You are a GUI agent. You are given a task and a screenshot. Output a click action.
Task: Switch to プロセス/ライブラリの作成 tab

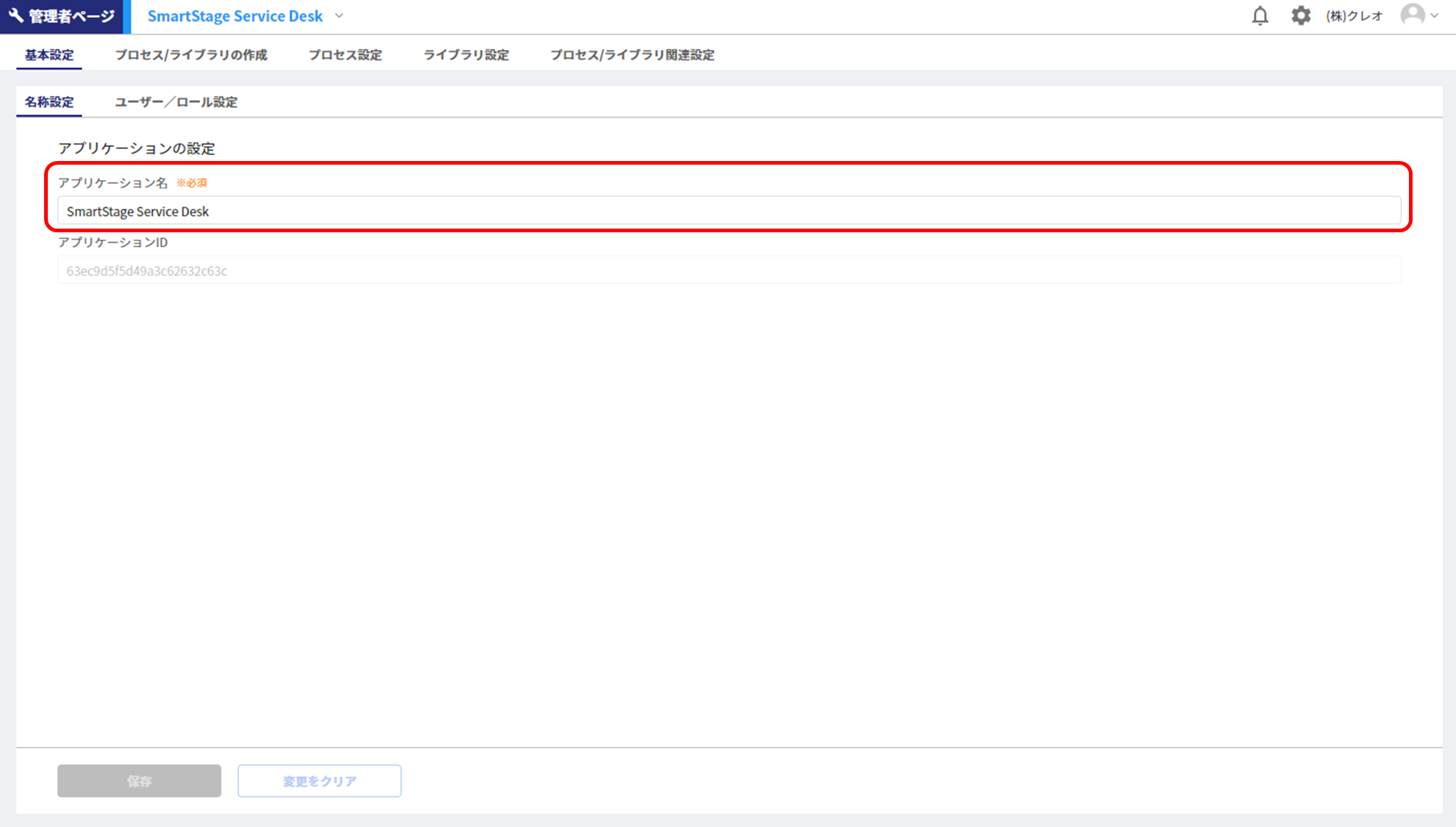pyautogui.click(x=191, y=55)
